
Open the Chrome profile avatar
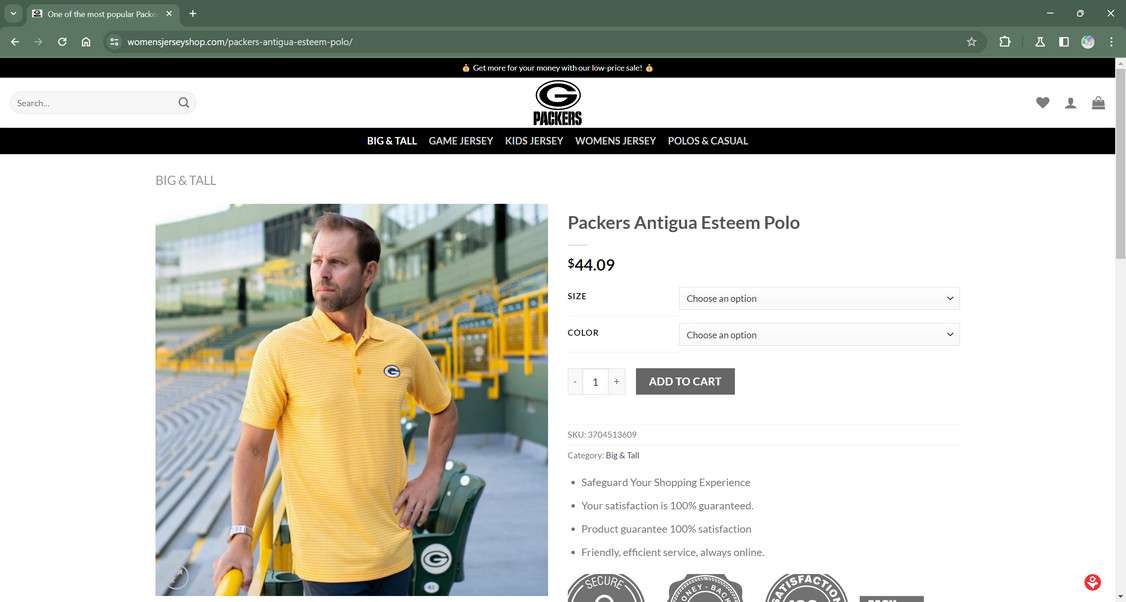point(1088,42)
